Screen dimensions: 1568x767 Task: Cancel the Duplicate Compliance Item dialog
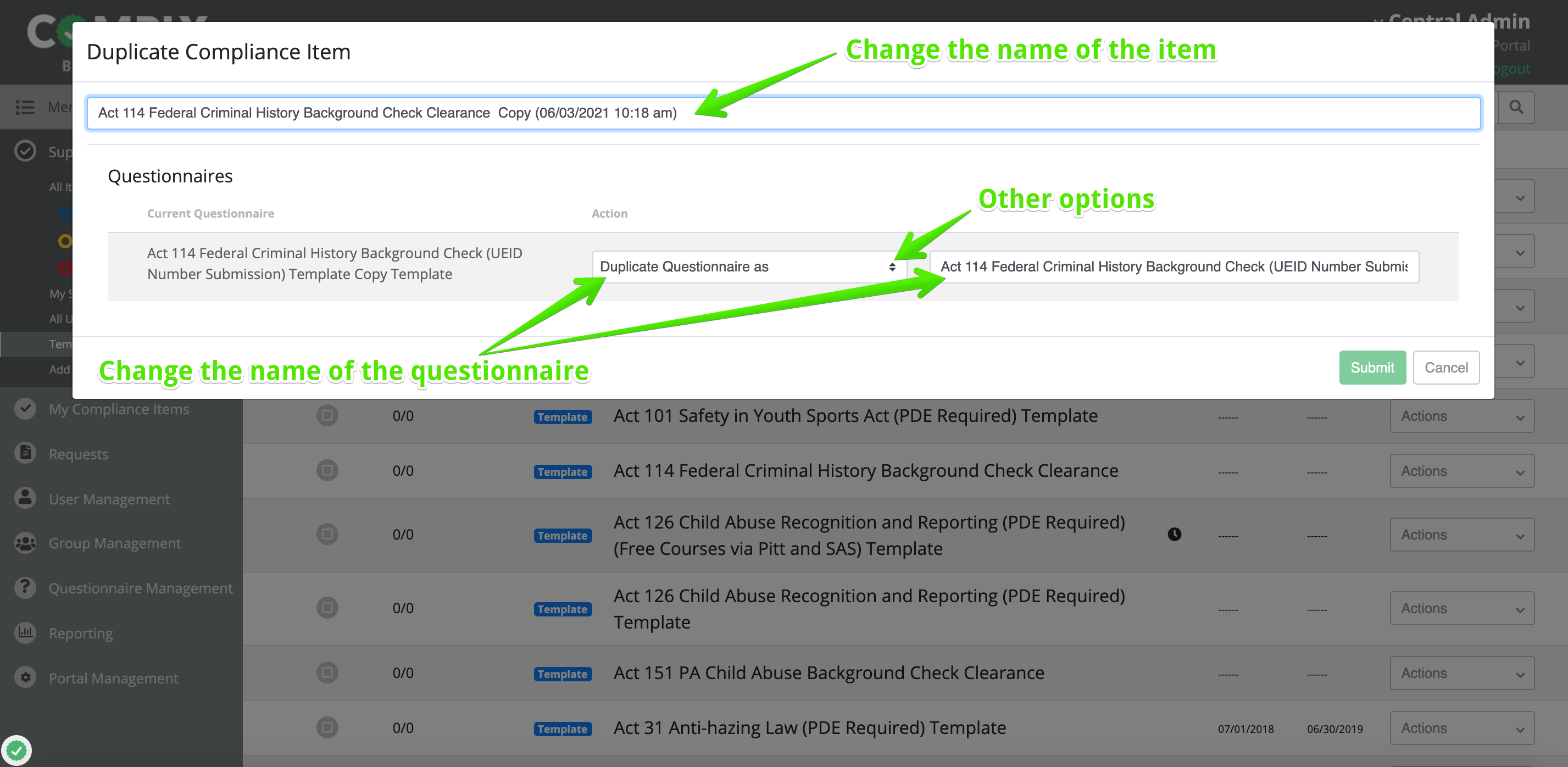(1445, 367)
